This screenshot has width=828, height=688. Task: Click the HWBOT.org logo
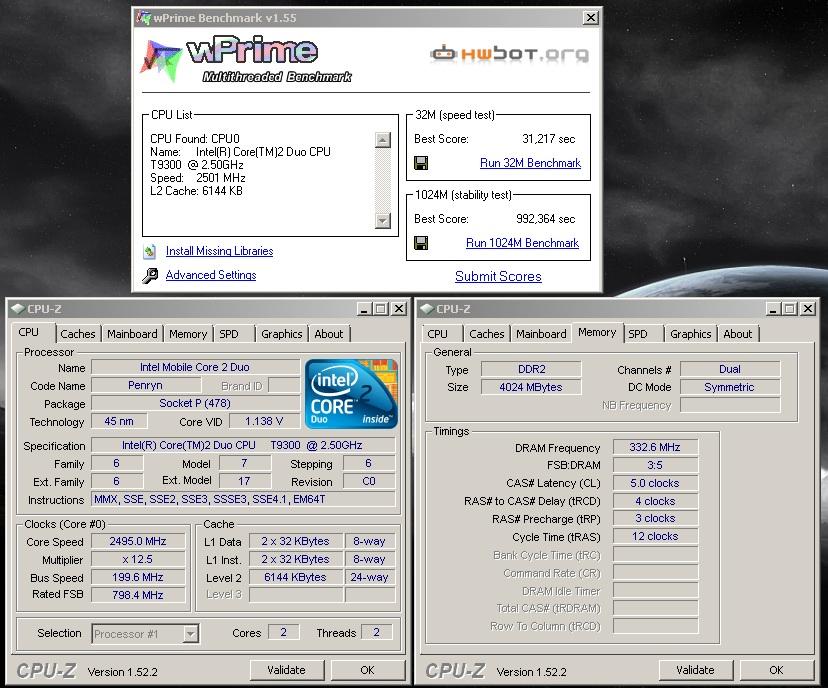pyautogui.click(x=510, y=53)
